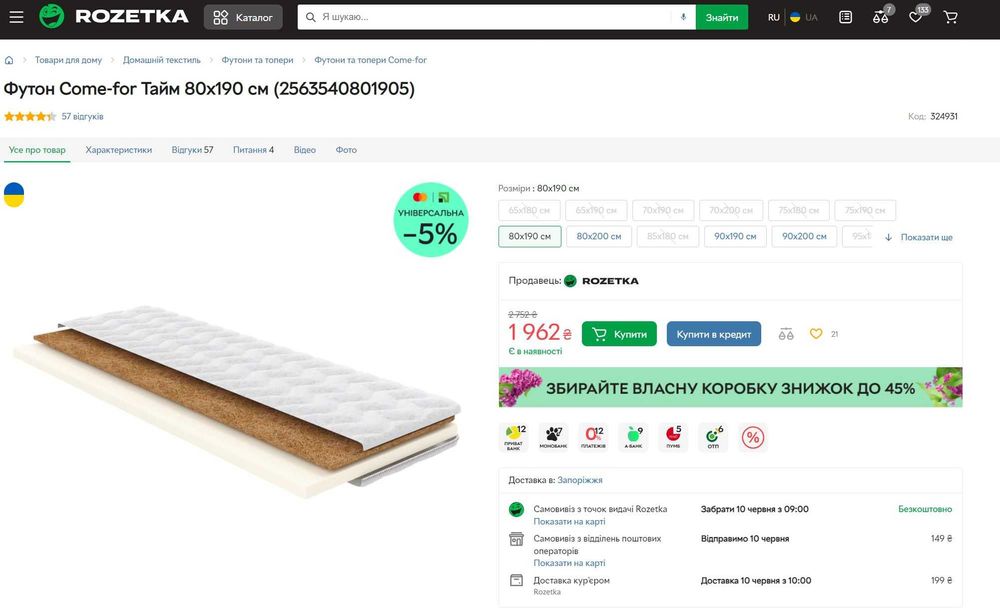Switch to the Характеристики tab
This screenshot has width=1000, height=615.
119,150
